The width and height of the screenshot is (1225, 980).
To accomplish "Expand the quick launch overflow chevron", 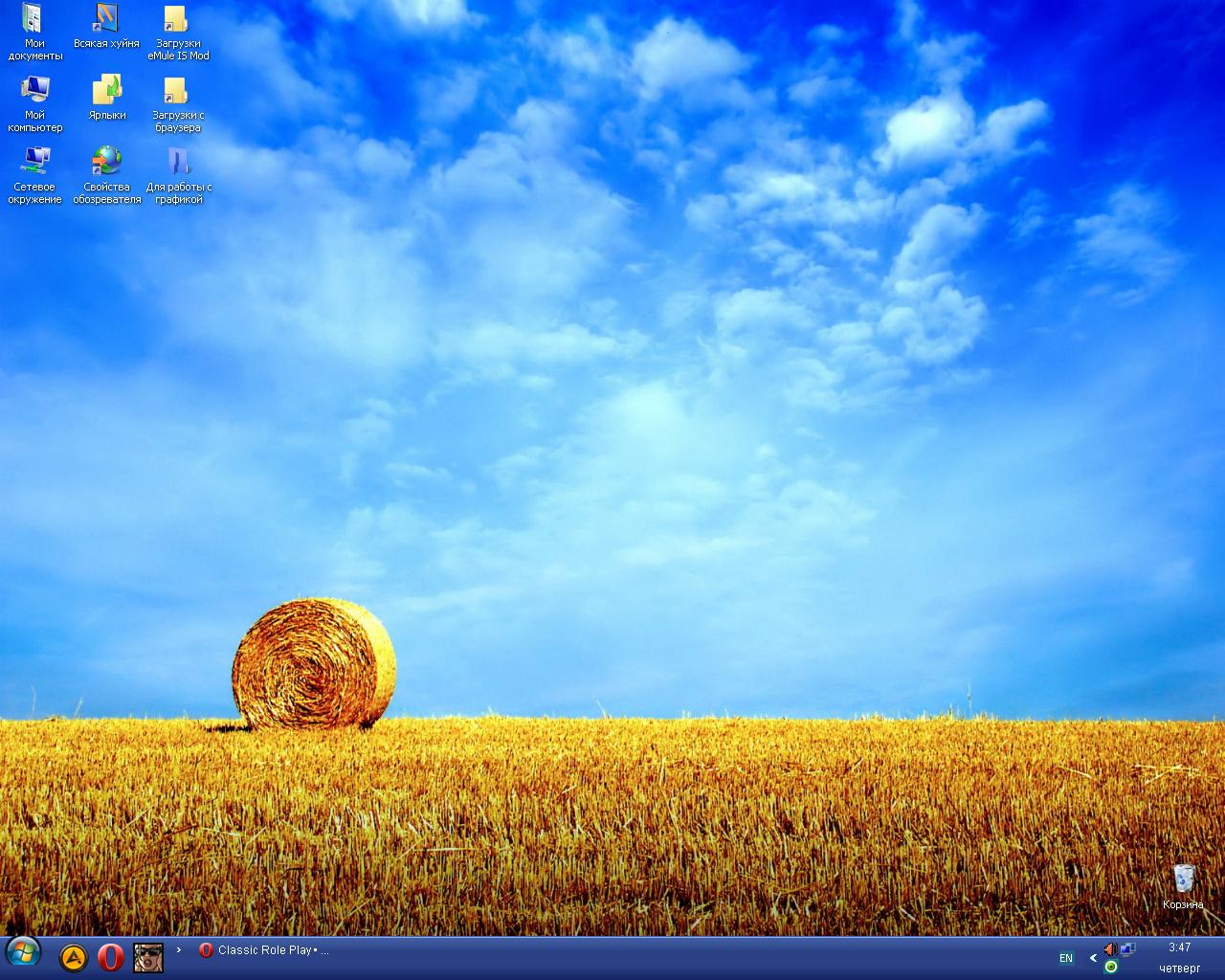I will [179, 950].
